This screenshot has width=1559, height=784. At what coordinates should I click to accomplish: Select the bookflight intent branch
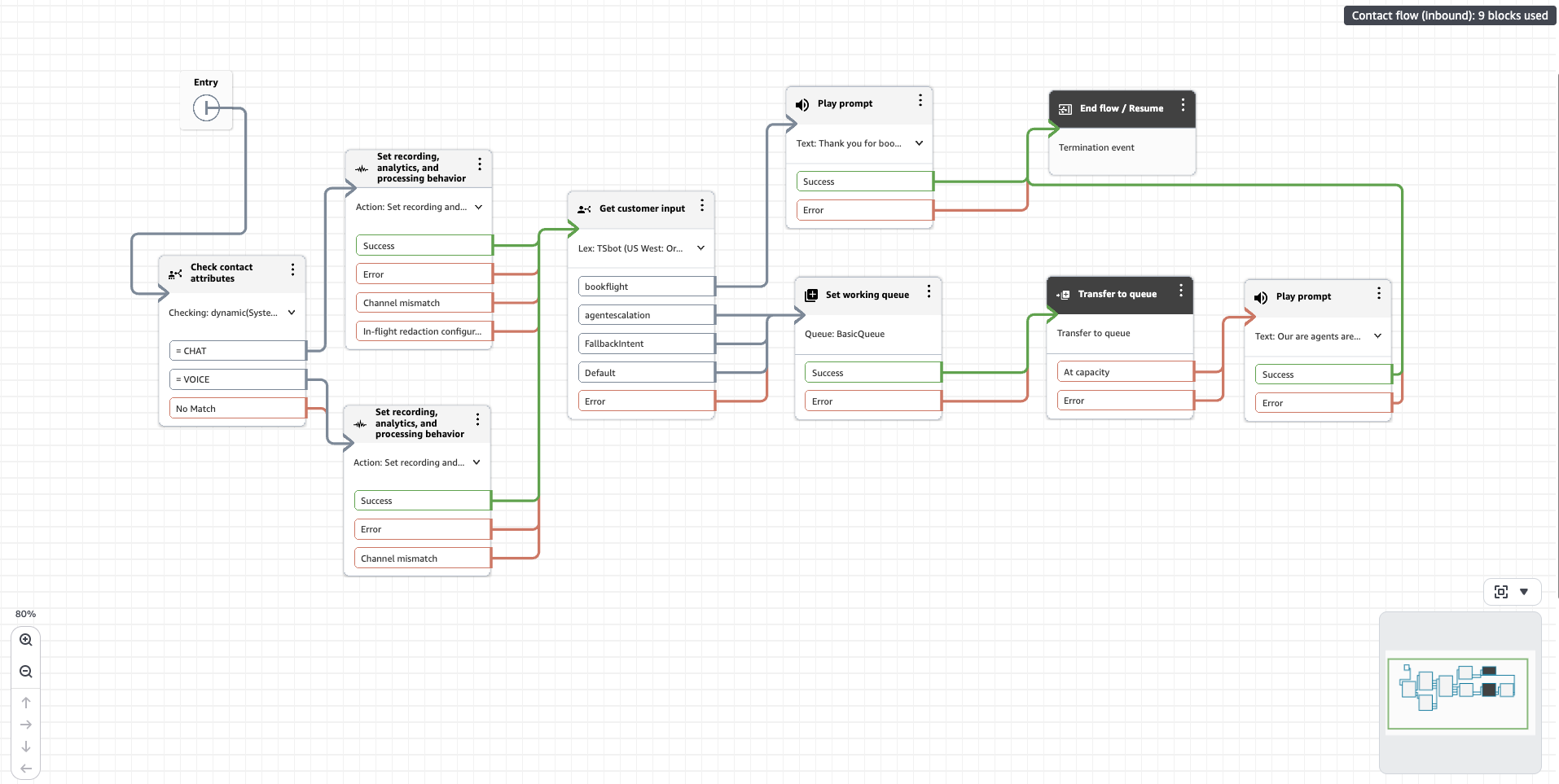click(x=646, y=287)
